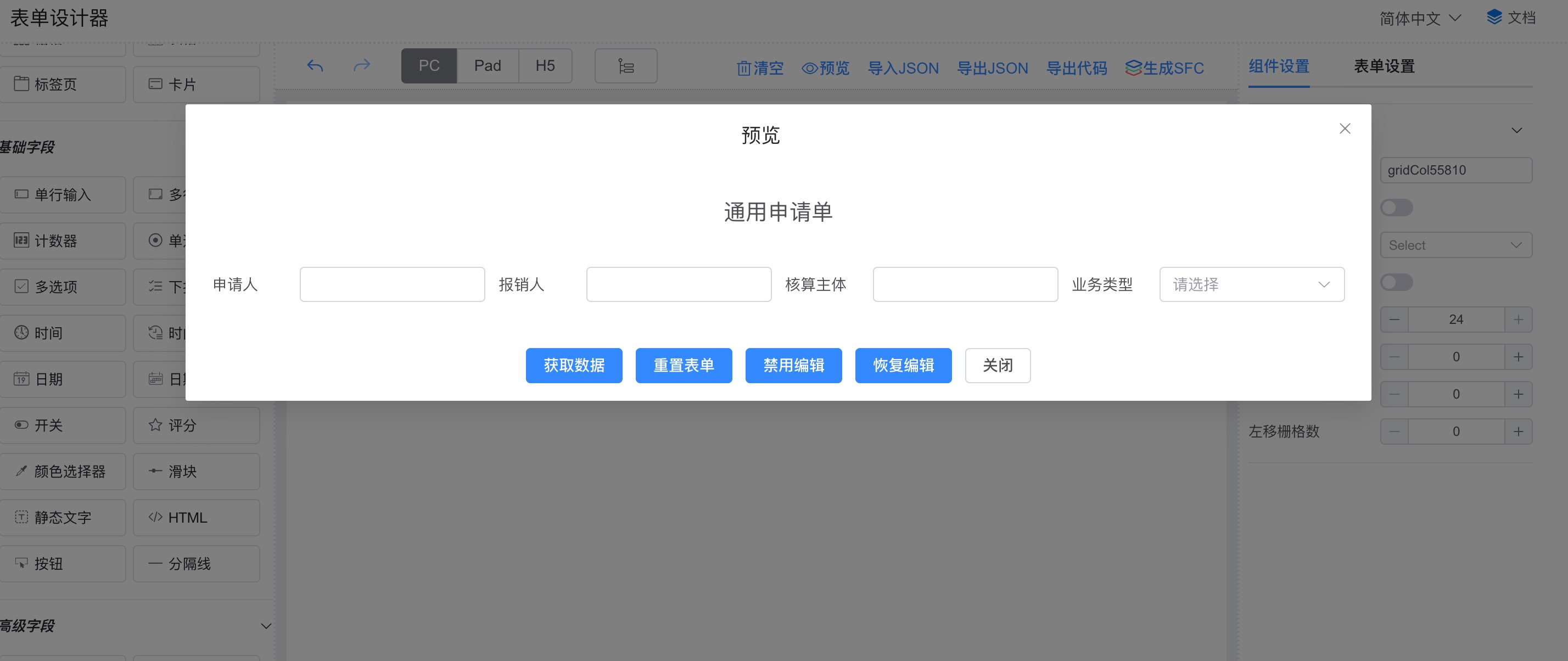Click into the 核算主体 input field
This screenshot has height=661, width=1568.
[965, 284]
